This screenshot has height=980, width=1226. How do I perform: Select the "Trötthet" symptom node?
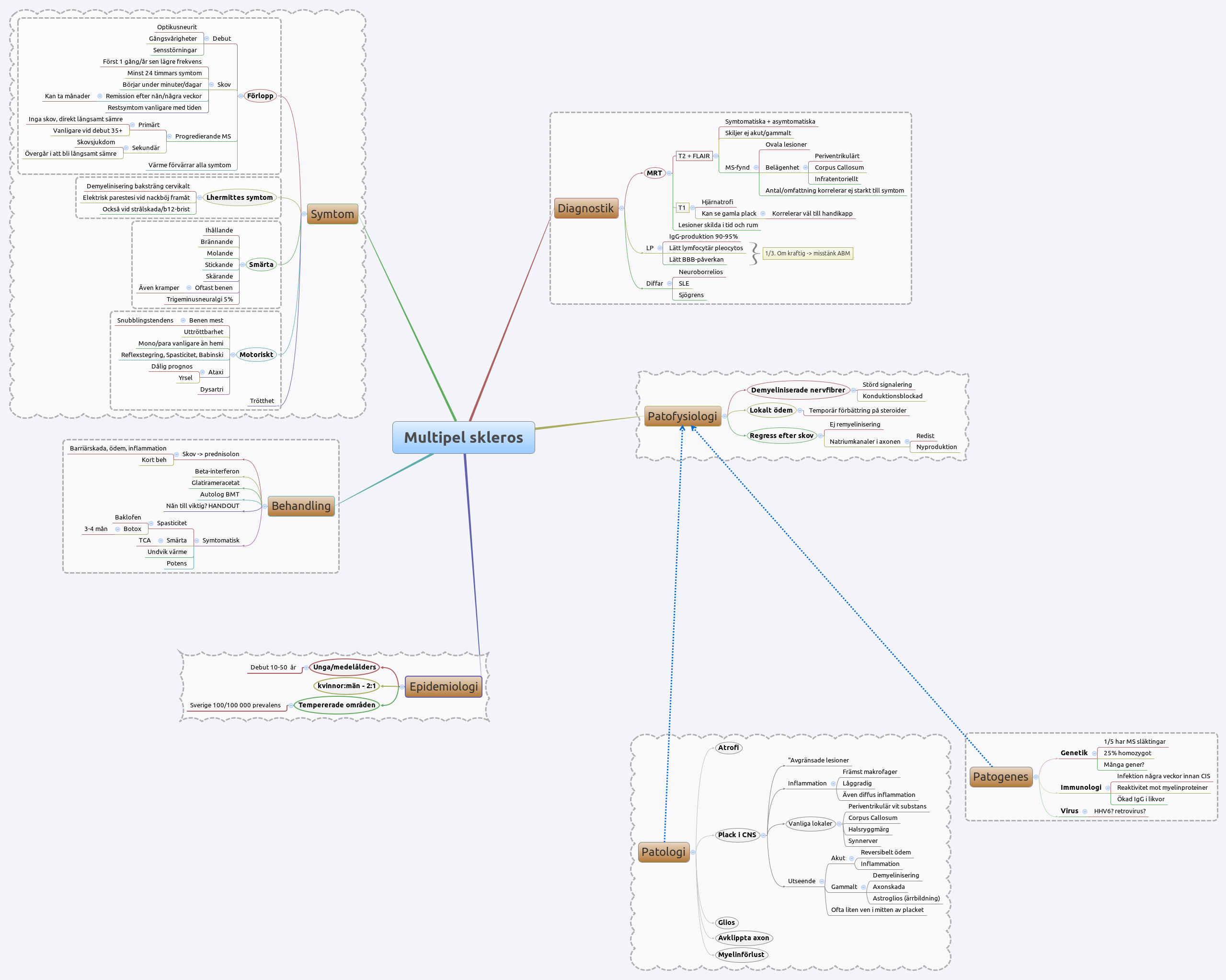[x=261, y=401]
